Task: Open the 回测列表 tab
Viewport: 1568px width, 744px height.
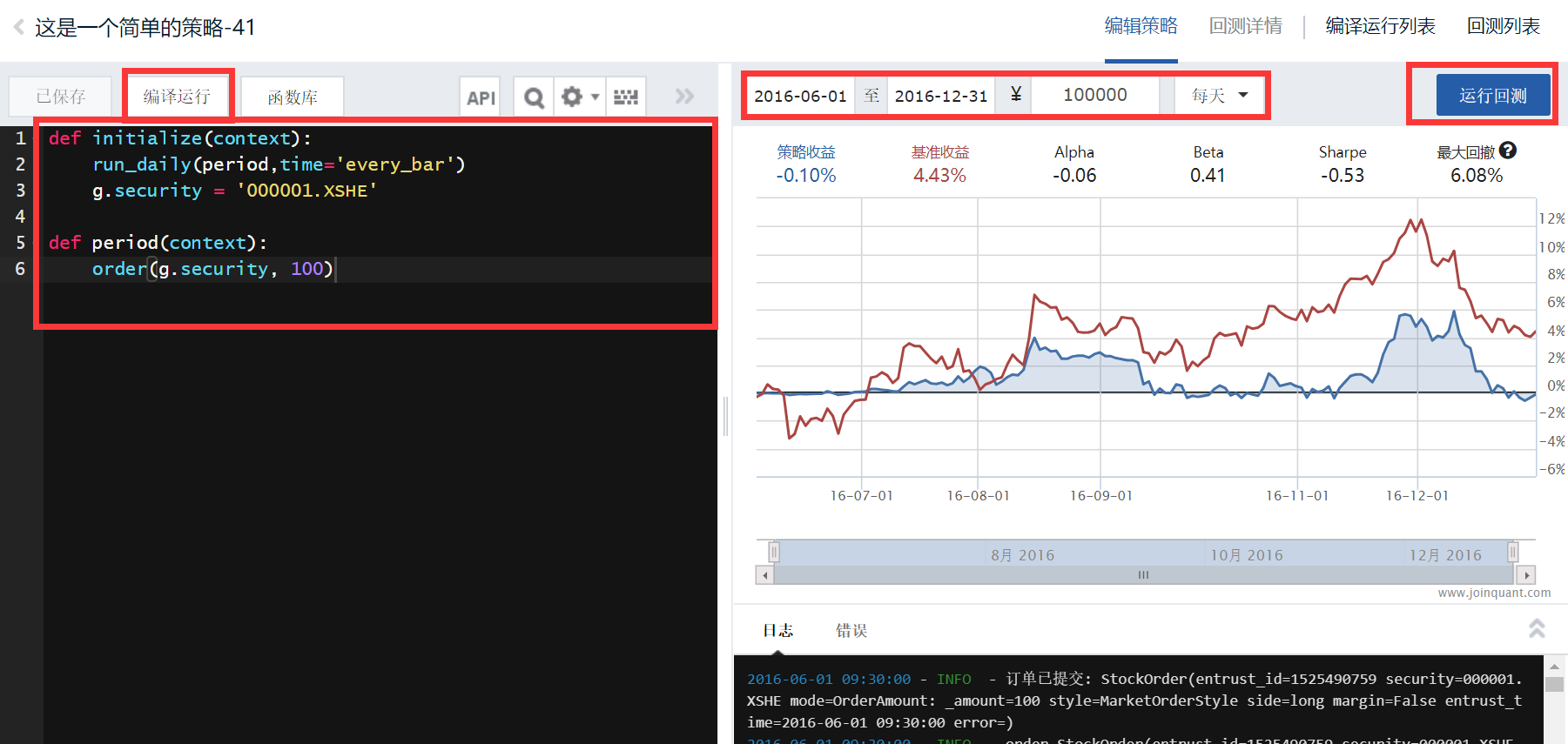Action: pyautogui.click(x=1504, y=26)
